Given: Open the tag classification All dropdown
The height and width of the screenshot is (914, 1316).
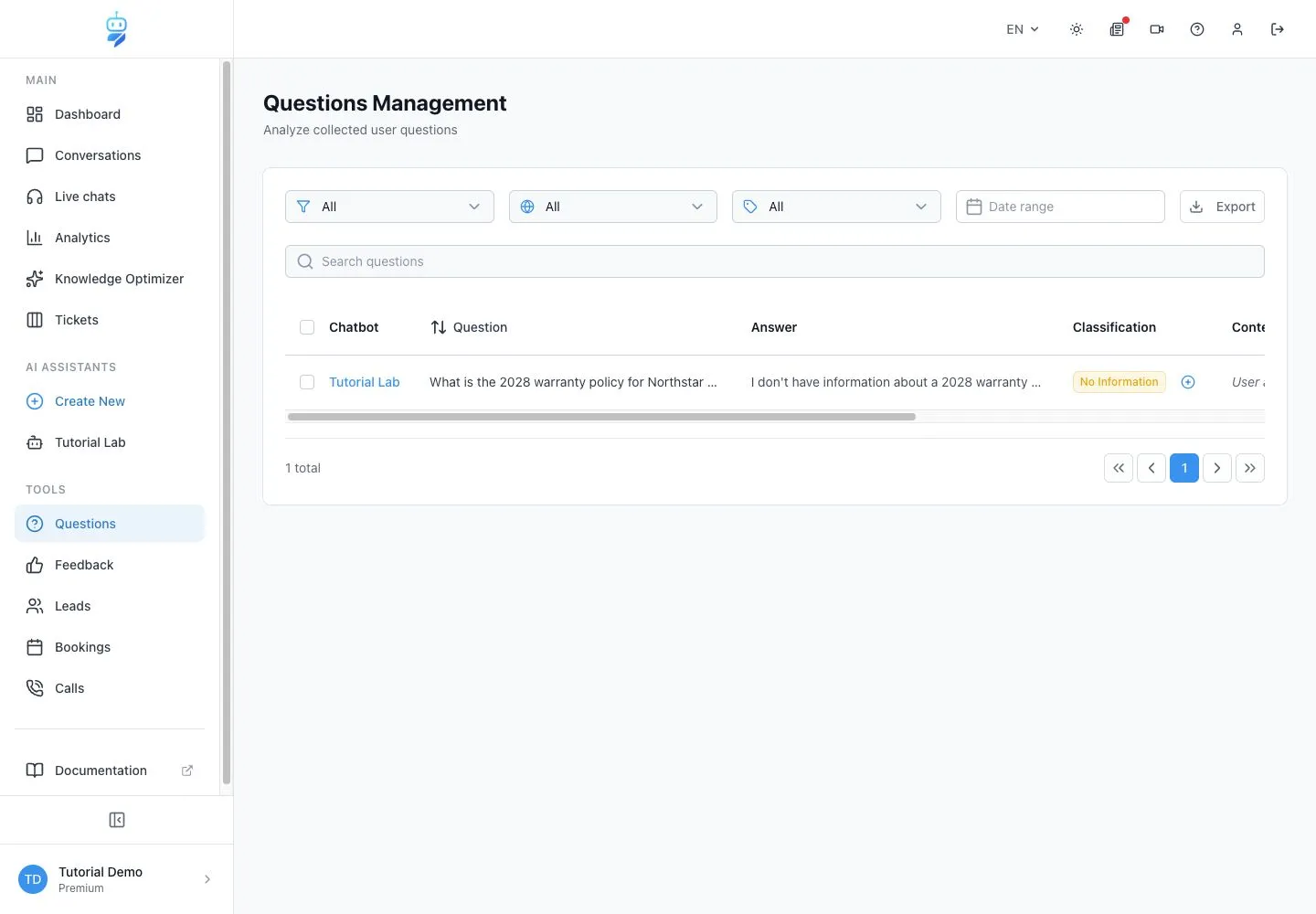Looking at the screenshot, I should pos(836,207).
